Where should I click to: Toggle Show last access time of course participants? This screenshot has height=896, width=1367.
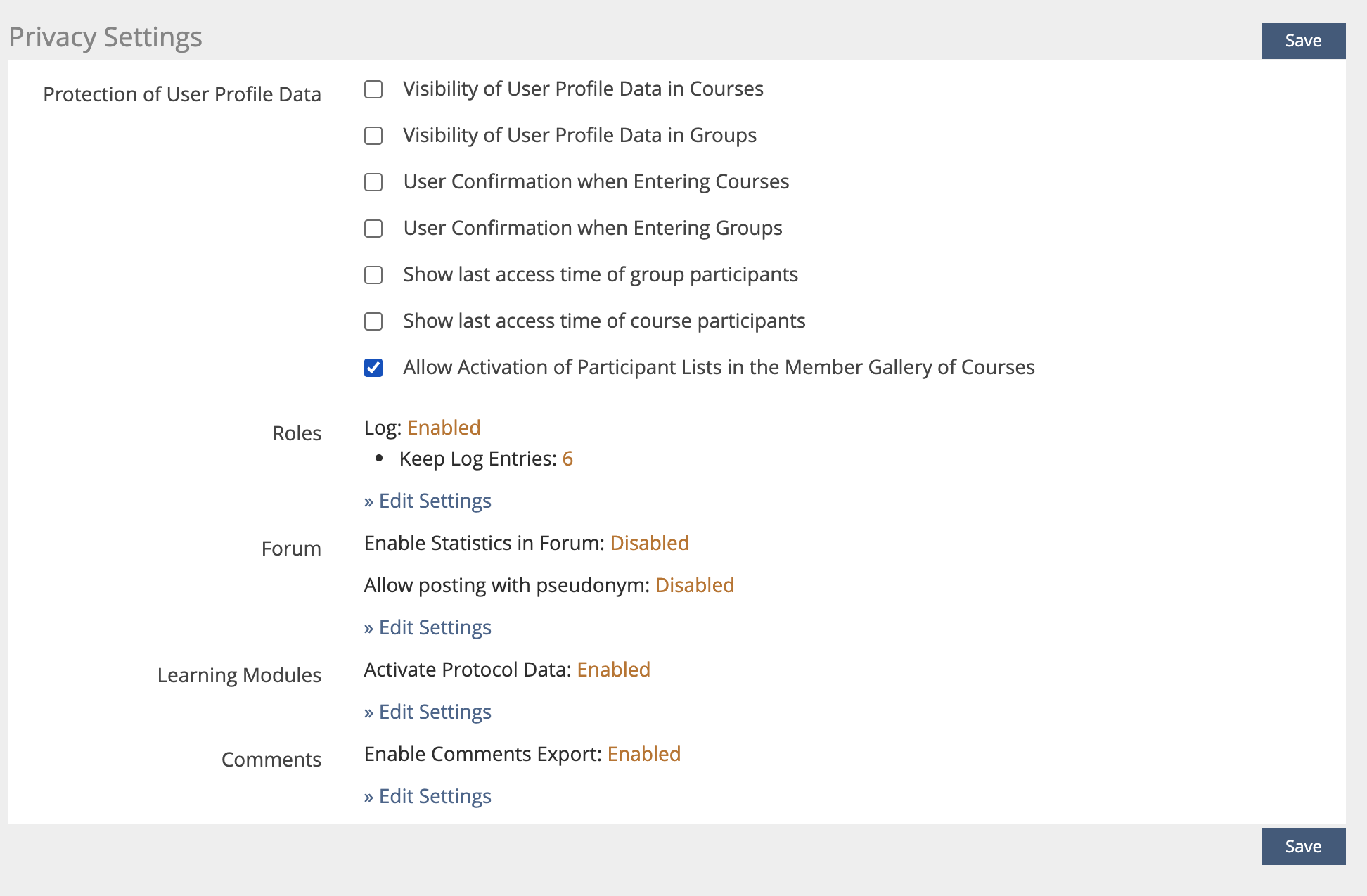pos(373,321)
